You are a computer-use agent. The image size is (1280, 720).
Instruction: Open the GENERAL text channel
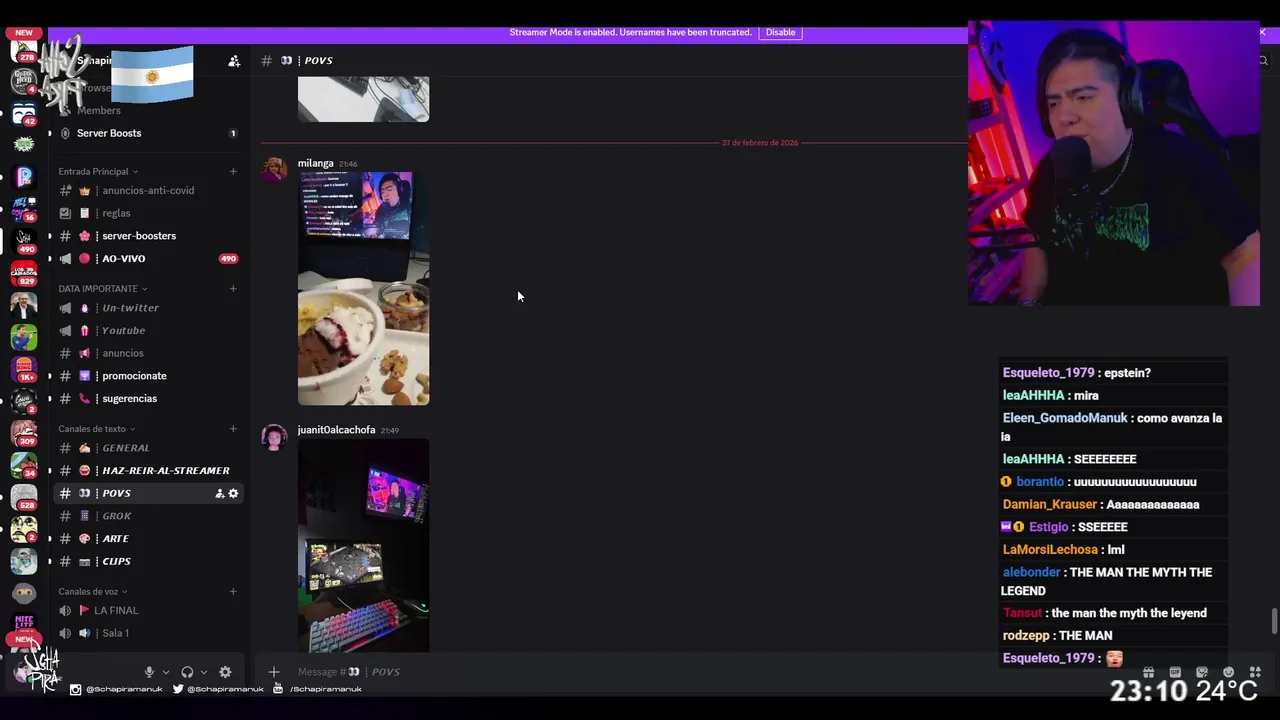click(x=148, y=448)
